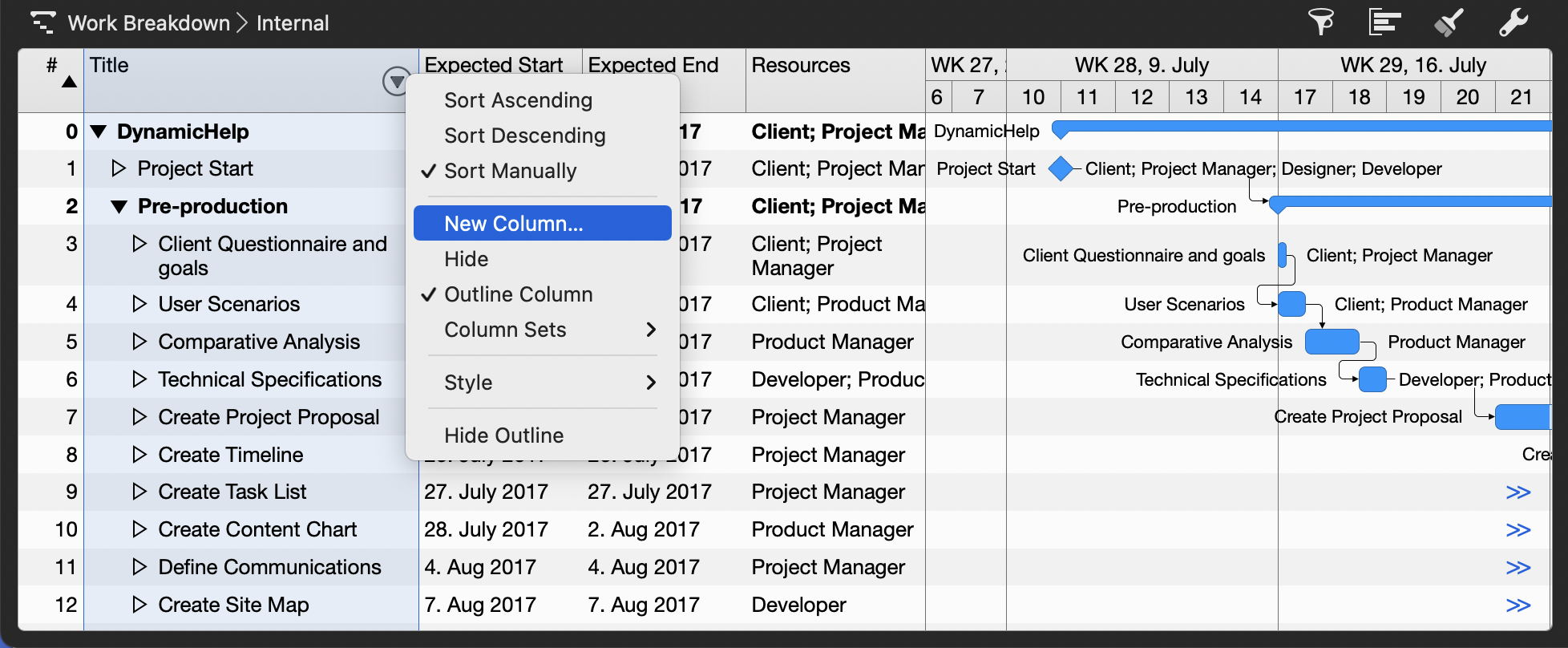Click the Project Start milestone diamond
The width and height of the screenshot is (1568, 648).
[x=1061, y=168]
